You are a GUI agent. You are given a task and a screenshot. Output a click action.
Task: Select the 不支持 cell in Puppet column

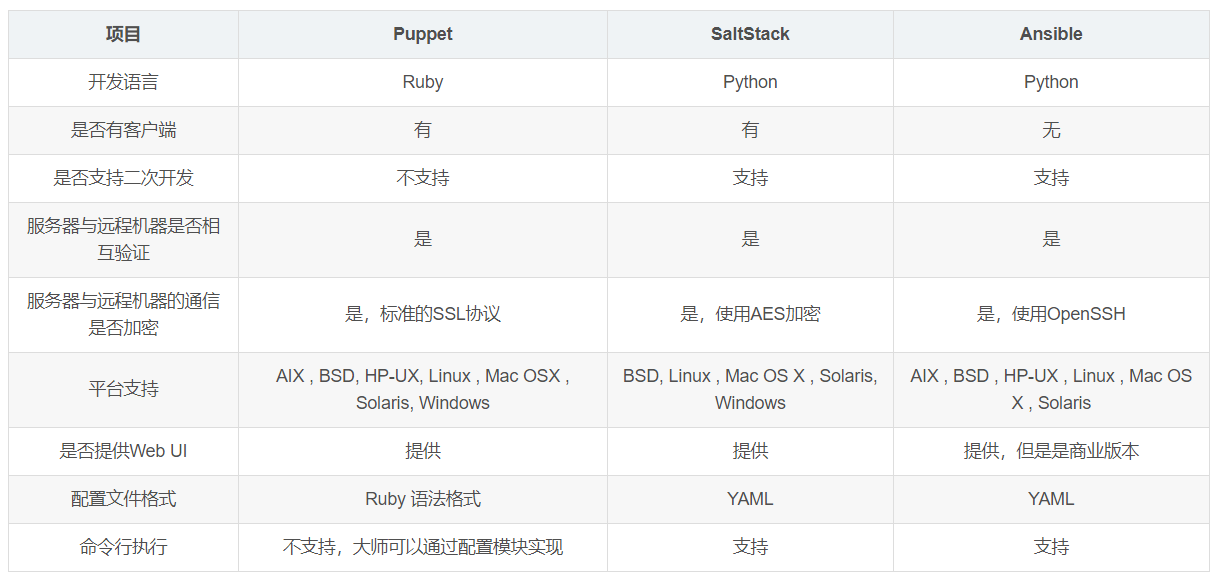click(x=422, y=178)
